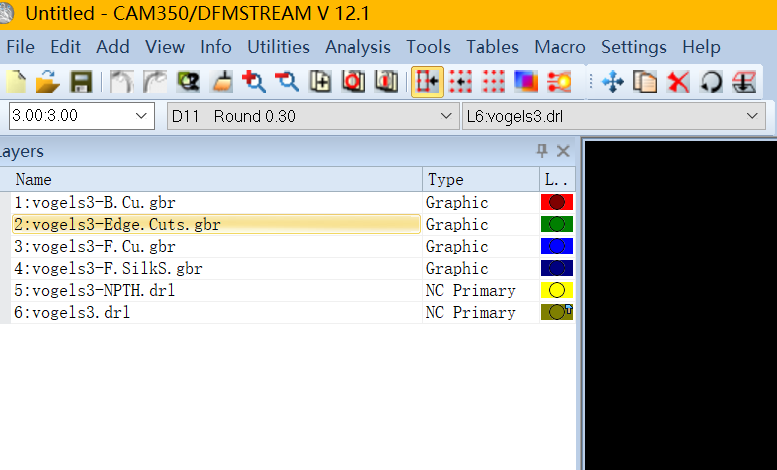
Task: Select the Move tool blue arrows icon
Action: point(612,81)
